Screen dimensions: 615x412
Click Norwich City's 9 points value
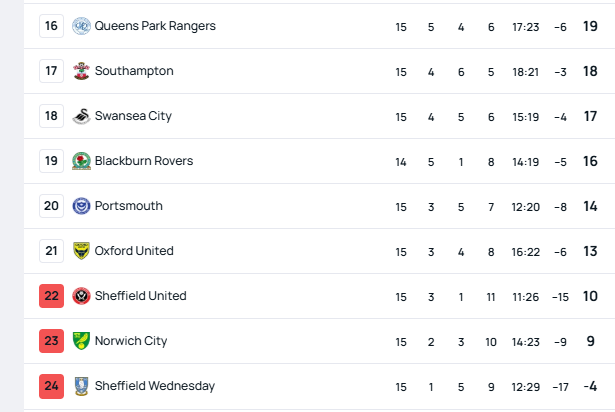590,341
